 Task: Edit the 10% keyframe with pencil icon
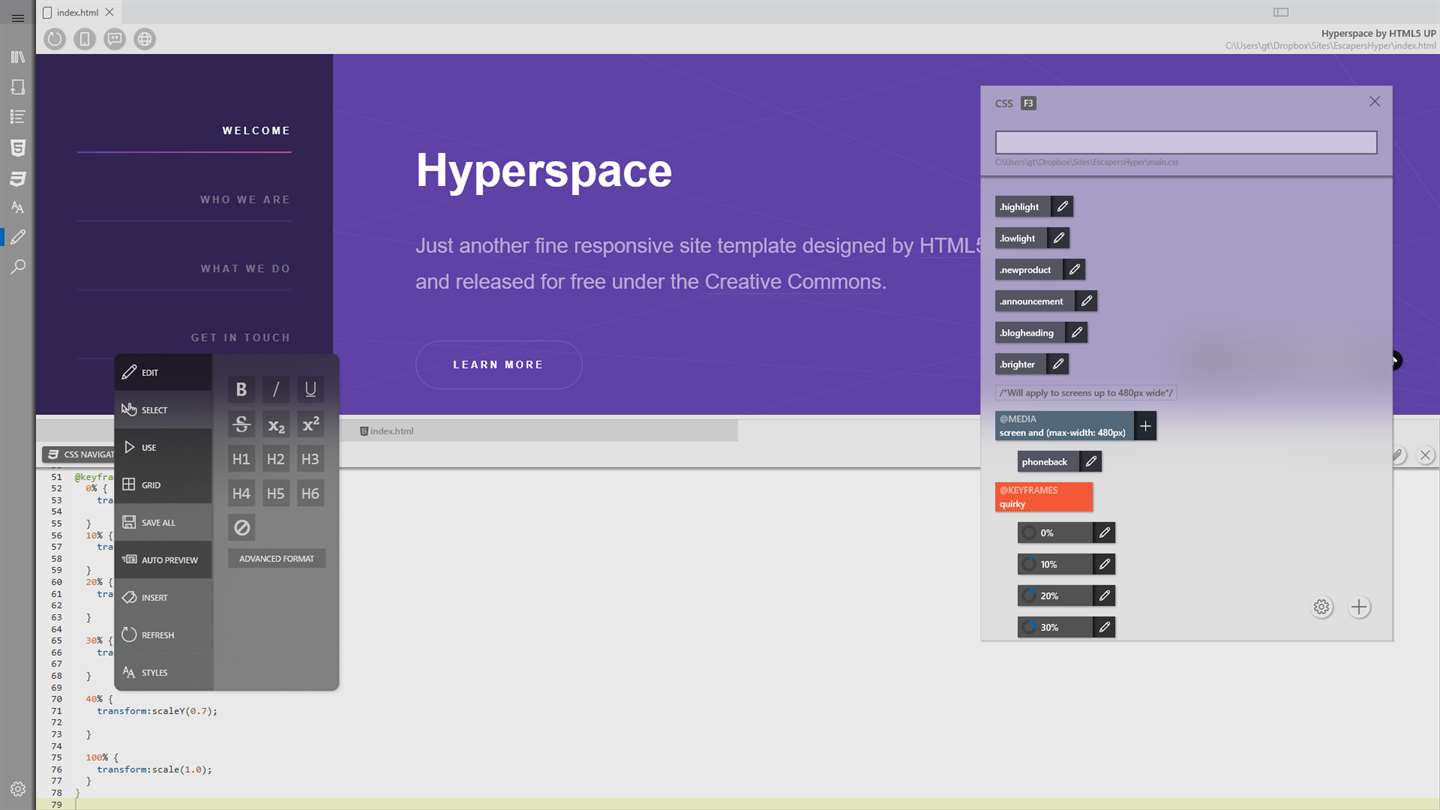(x=1104, y=564)
